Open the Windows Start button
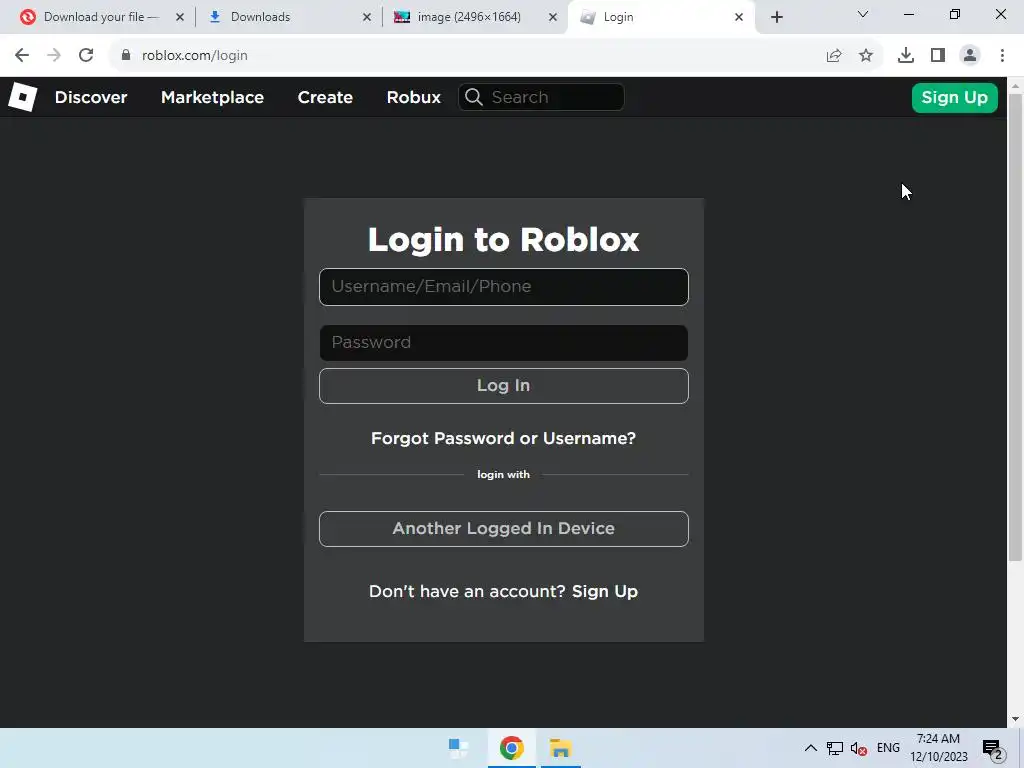The height and width of the screenshot is (768, 1024). [x=458, y=748]
